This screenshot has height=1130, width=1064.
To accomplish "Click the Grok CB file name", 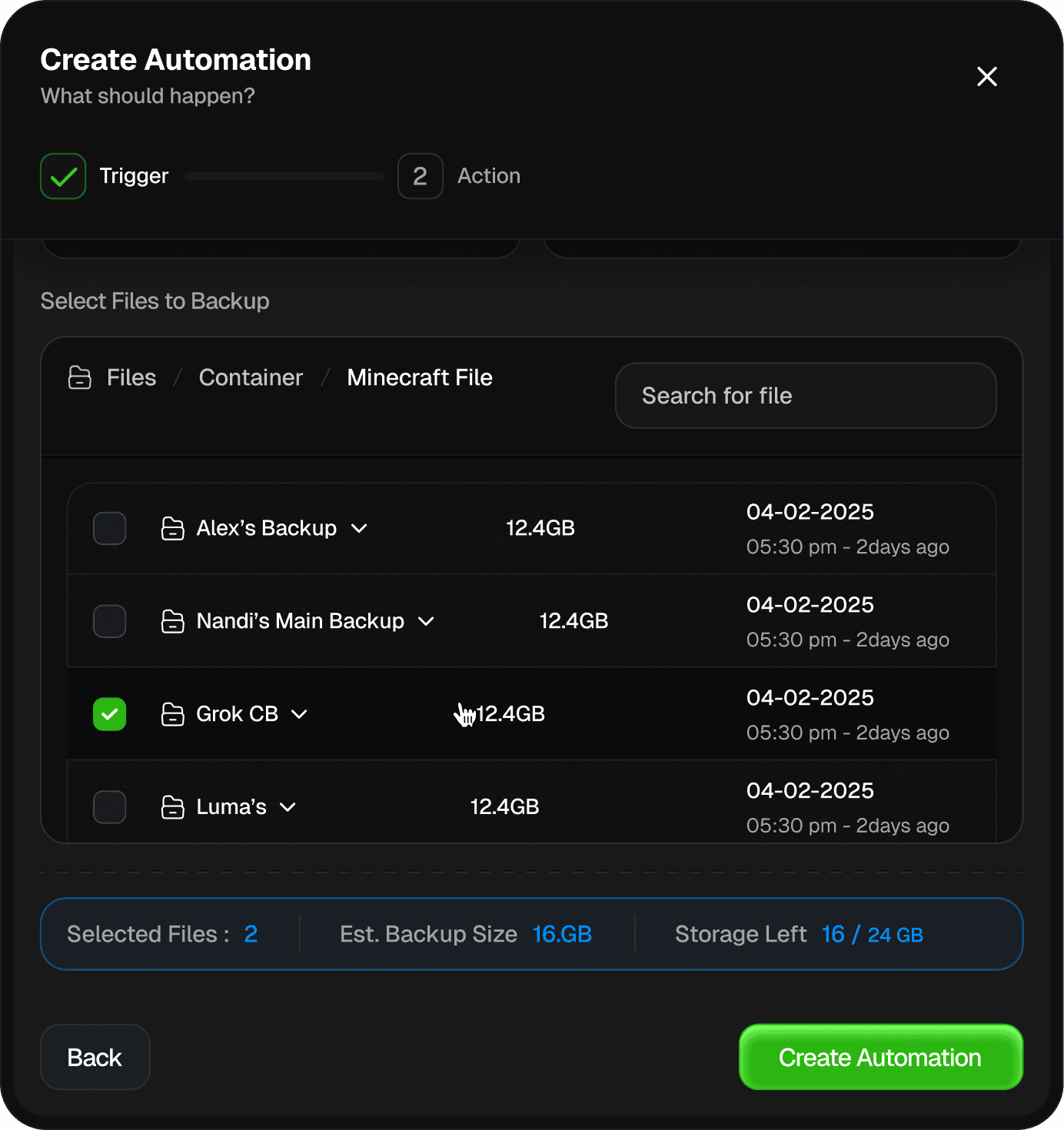I will (x=238, y=714).
